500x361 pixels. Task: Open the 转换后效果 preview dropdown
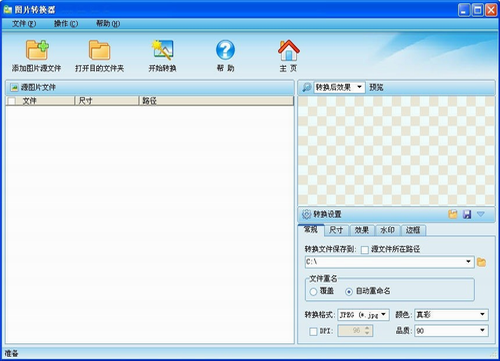pyautogui.click(x=339, y=87)
